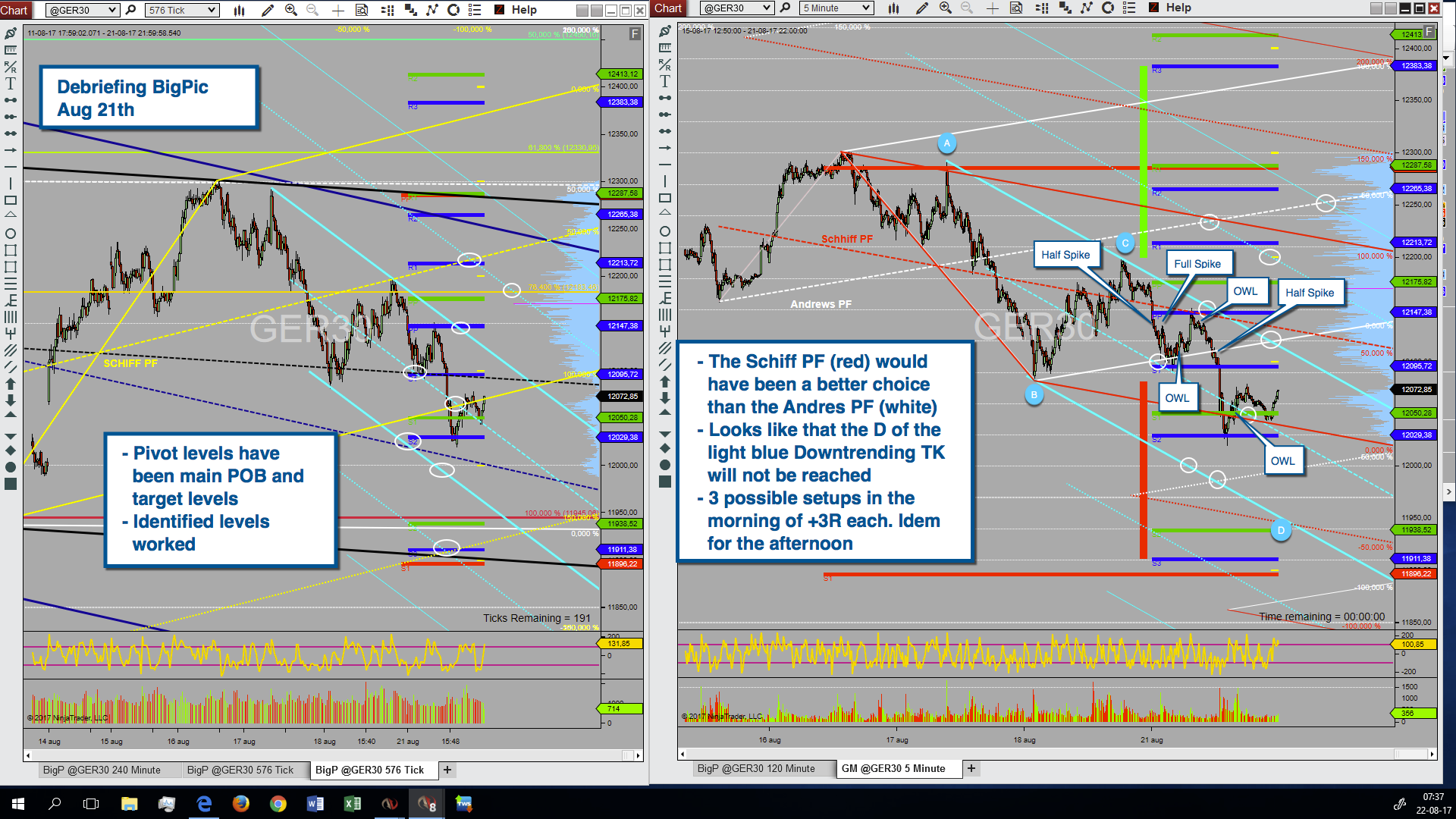Select the ellipse drawing tool in left sidebar

coord(11,234)
